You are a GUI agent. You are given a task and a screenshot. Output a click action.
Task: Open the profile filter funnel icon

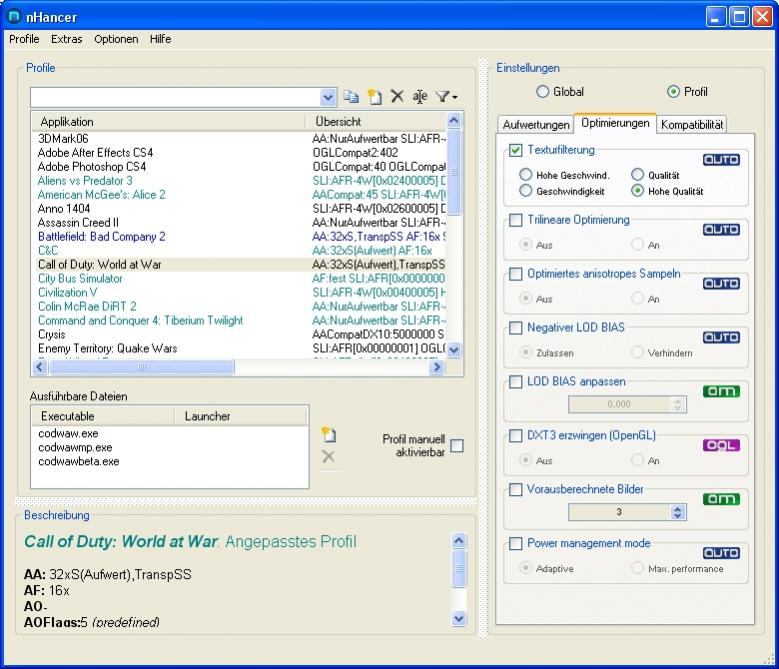point(446,96)
